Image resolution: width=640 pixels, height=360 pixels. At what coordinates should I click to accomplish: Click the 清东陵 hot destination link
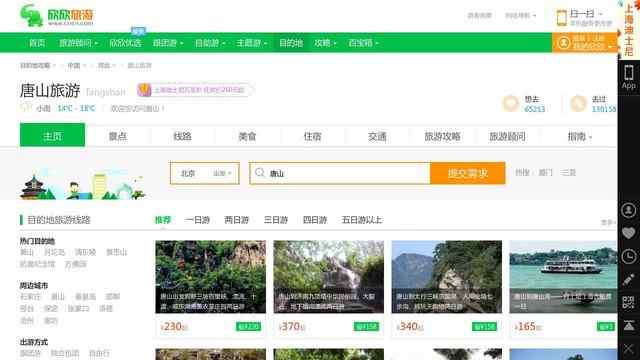85,252
